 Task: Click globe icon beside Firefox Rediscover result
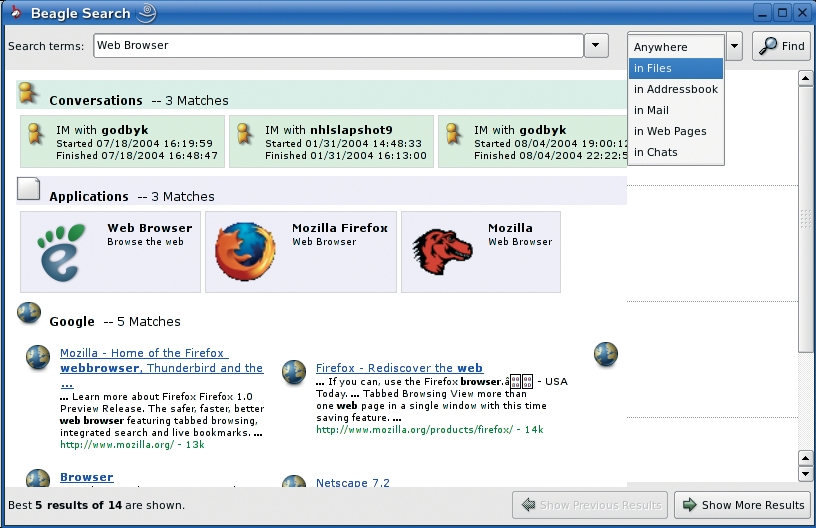pyautogui.click(x=294, y=372)
